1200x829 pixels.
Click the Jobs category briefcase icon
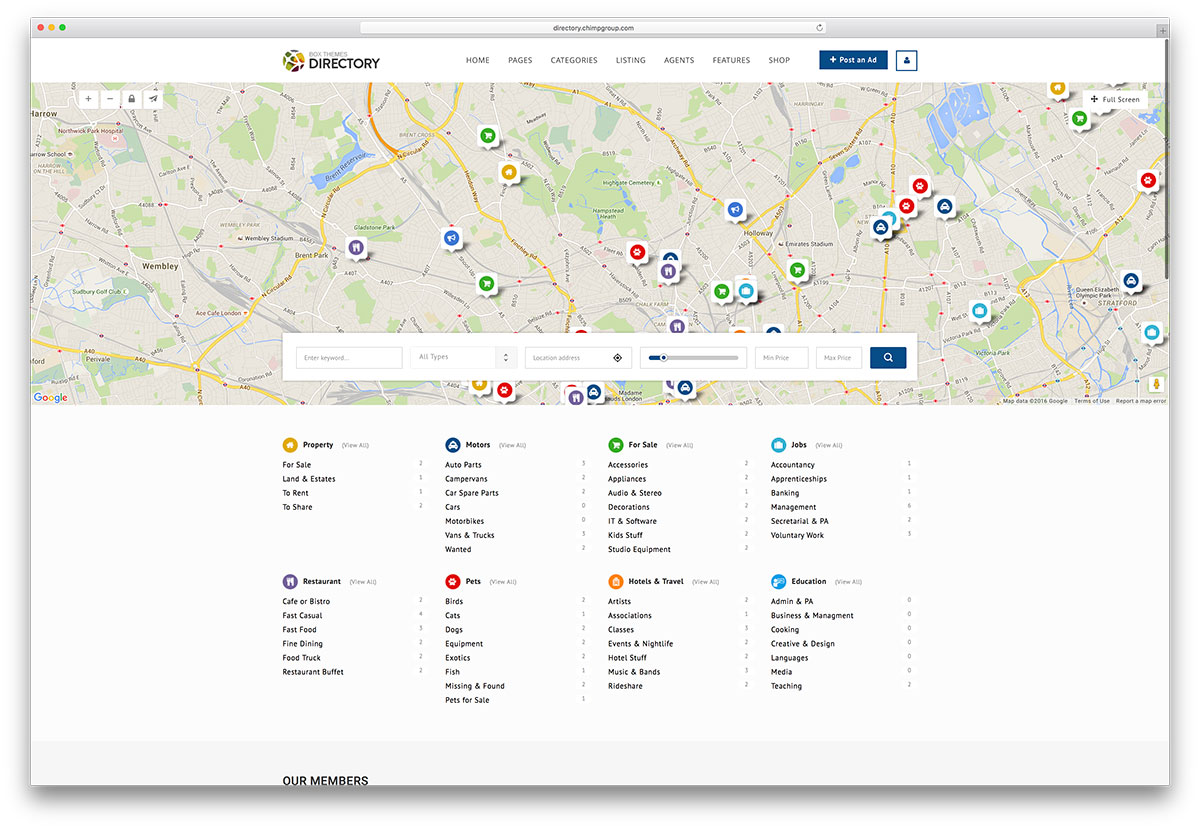[778, 445]
